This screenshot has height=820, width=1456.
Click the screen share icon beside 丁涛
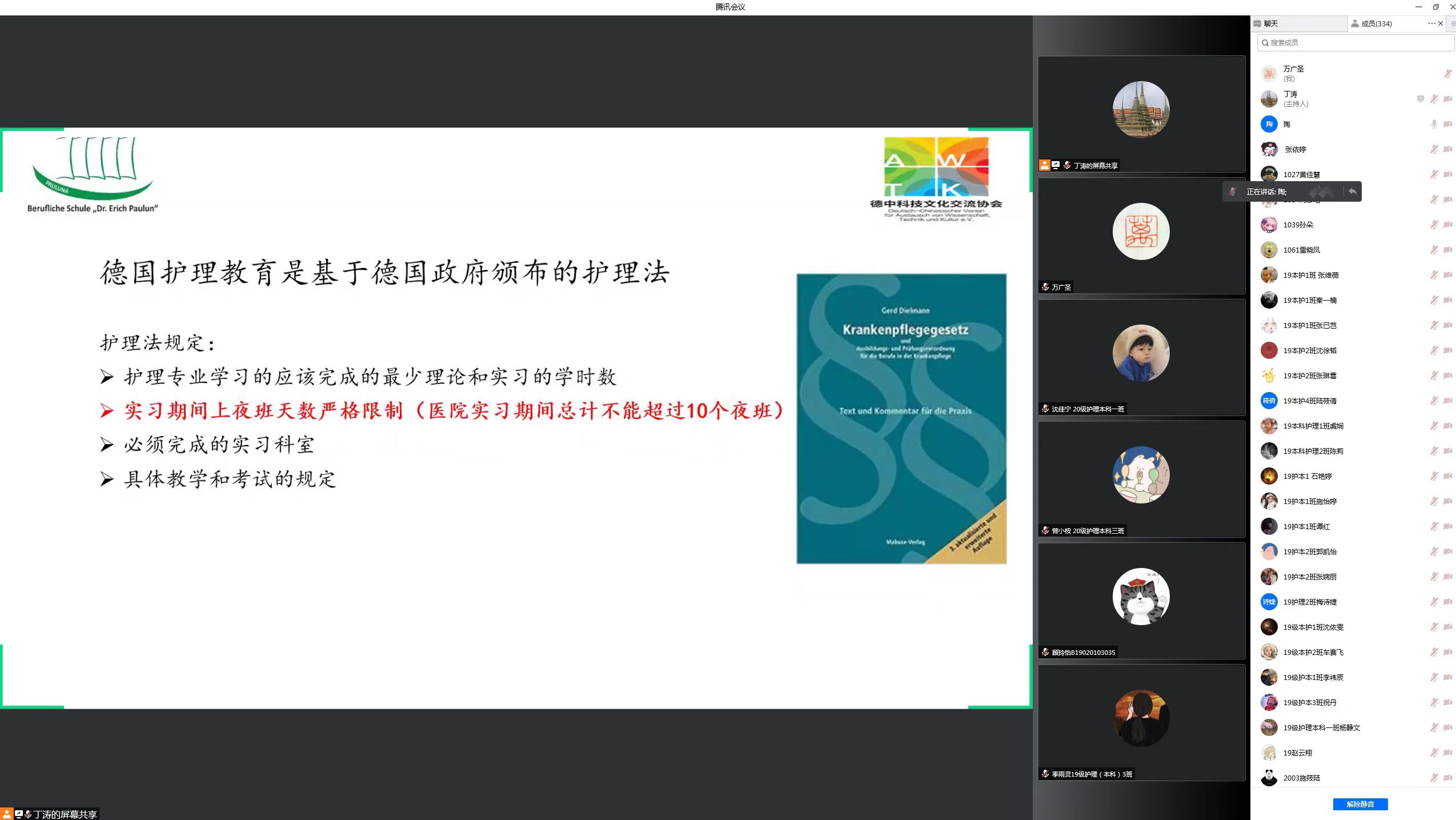(x=1420, y=99)
